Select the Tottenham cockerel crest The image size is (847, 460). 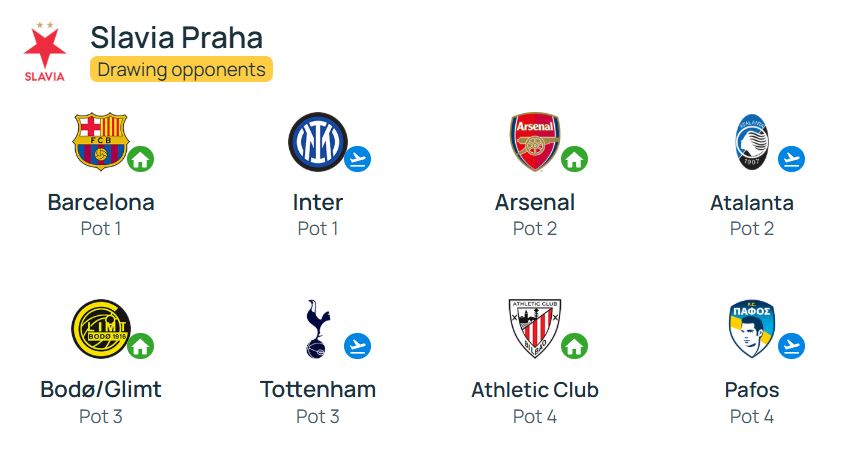318,329
